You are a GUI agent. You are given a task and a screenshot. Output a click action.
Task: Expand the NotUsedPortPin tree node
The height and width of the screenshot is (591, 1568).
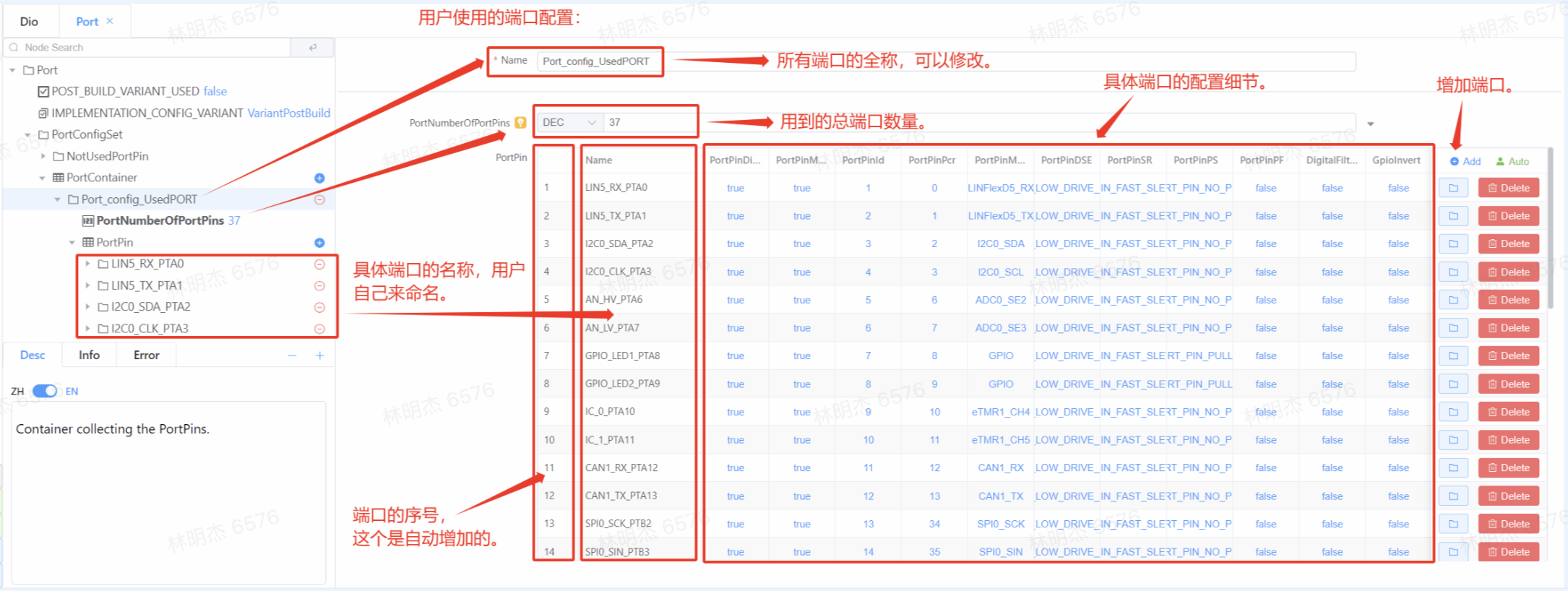(43, 156)
